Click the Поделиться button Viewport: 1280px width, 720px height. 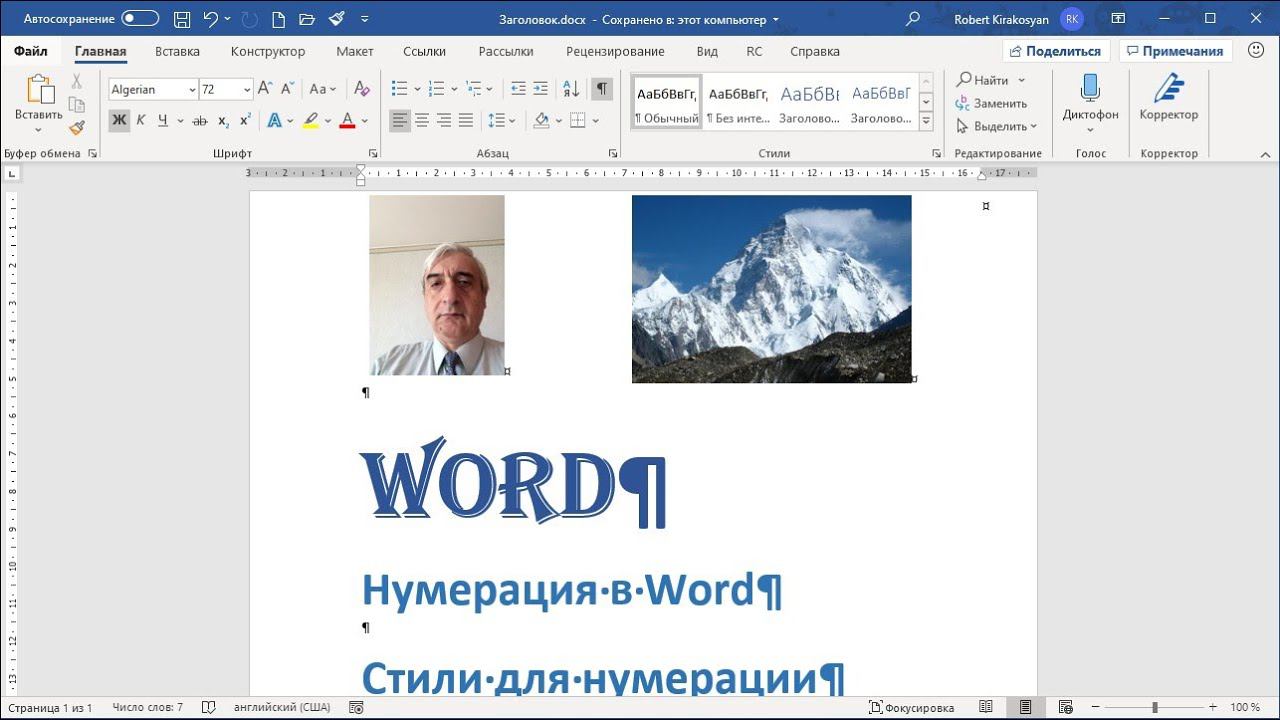pos(1056,51)
